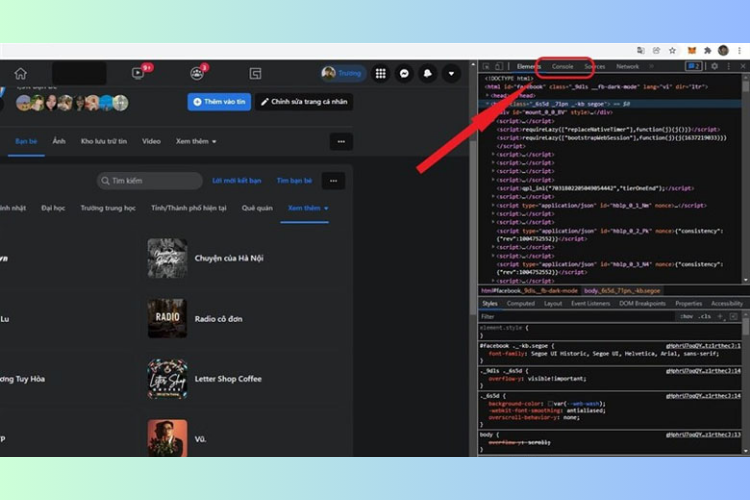The image size is (750, 500).
Task: Switch to the Console tab in DevTools
Action: pos(562,66)
